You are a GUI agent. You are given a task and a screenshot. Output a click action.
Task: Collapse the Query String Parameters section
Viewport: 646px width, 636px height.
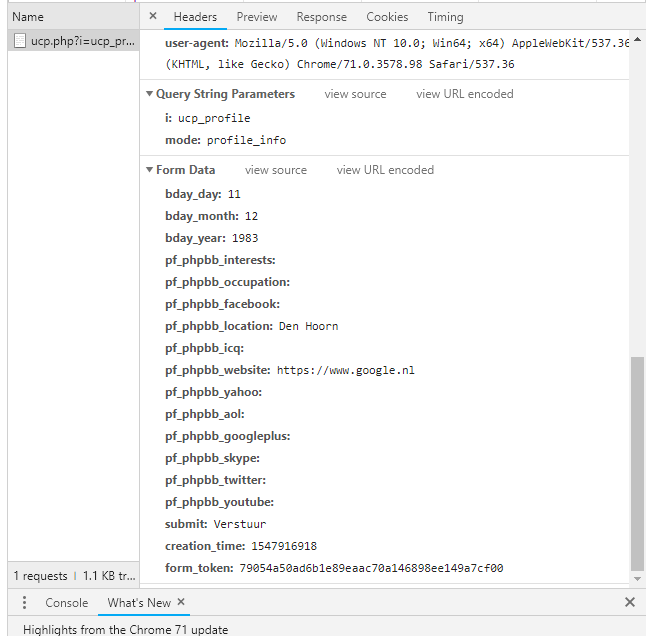[150, 94]
